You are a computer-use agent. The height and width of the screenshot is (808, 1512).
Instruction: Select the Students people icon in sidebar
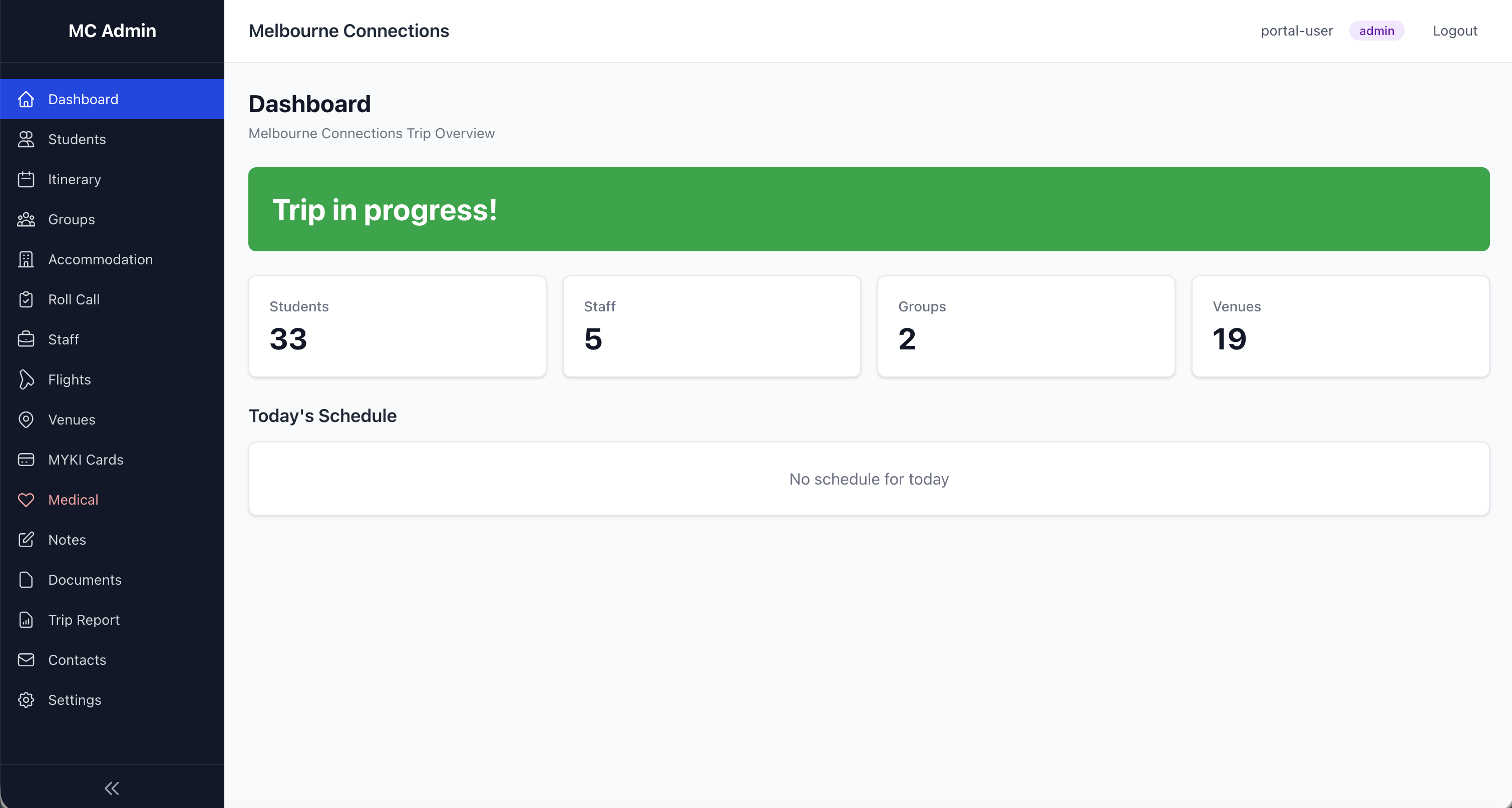(x=27, y=139)
